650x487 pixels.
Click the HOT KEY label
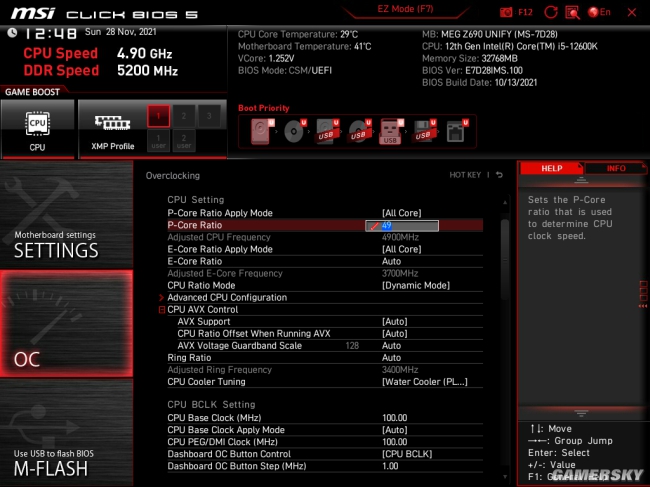(x=465, y=175)
